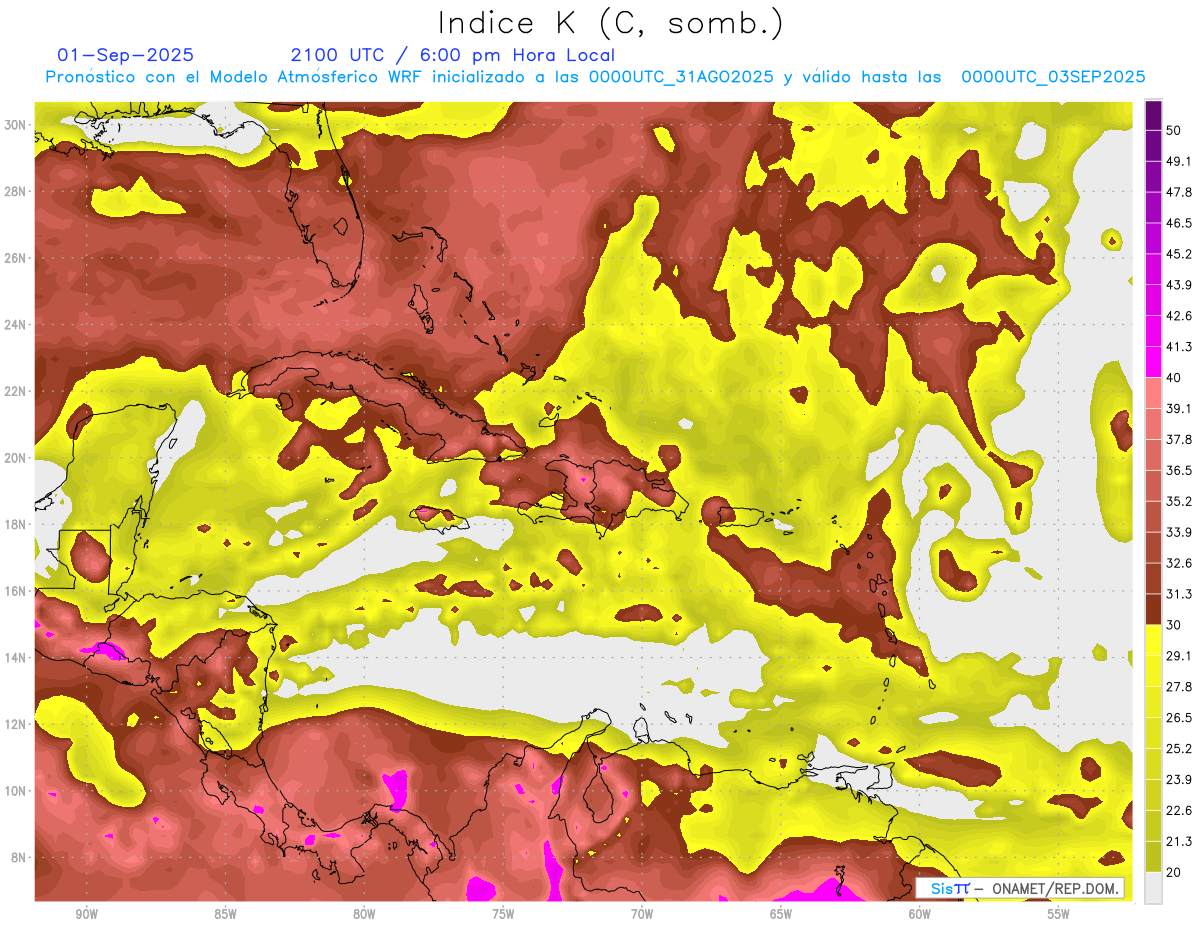
Task: Click the 16N latitude axis label
Action: (16, 591)
